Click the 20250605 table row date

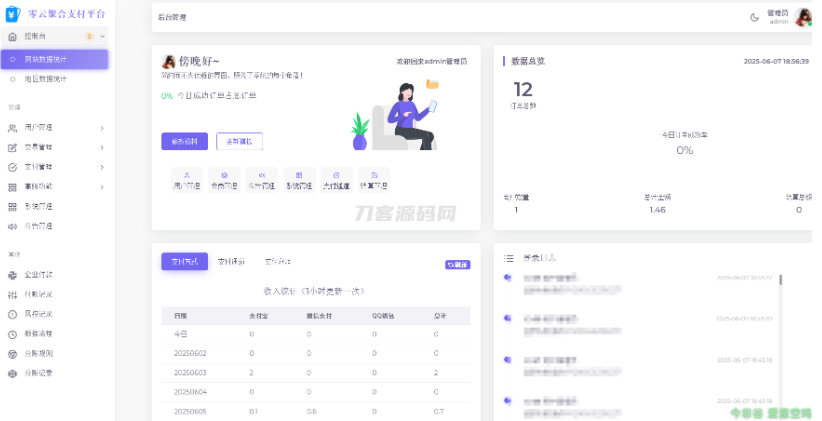(190, 412)
